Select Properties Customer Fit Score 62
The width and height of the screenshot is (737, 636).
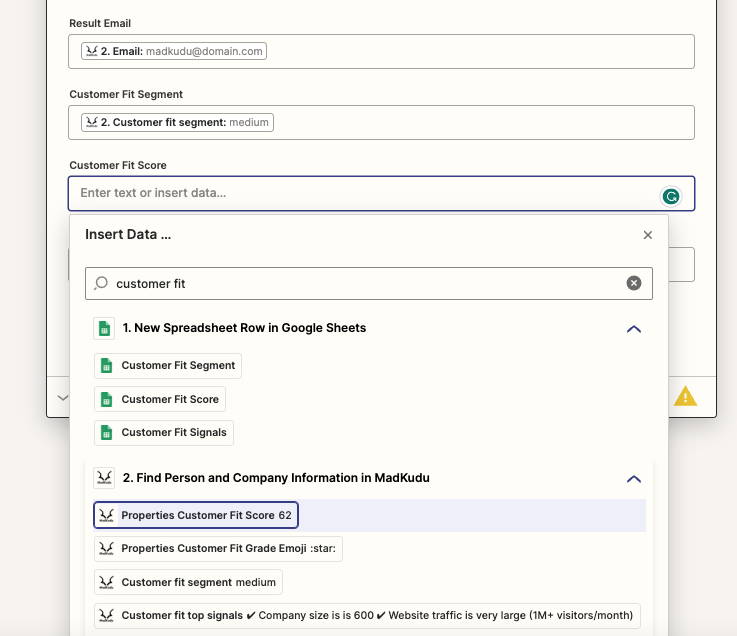click(196, 515)
